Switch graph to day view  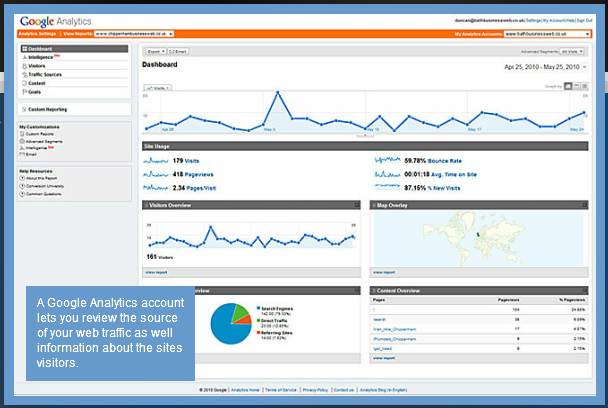click(x=568, y=86)
